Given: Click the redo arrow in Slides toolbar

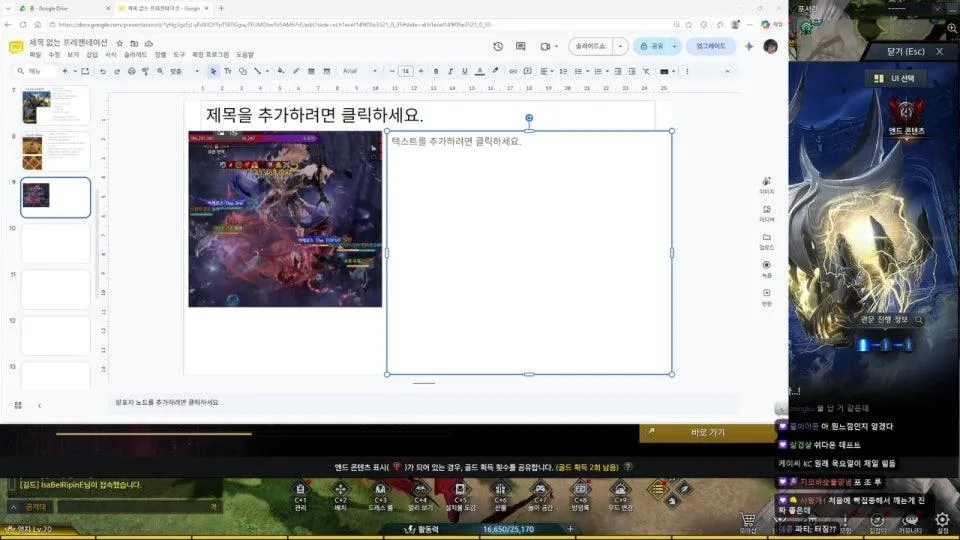Looking at the screenshot, I should (117, 72).
